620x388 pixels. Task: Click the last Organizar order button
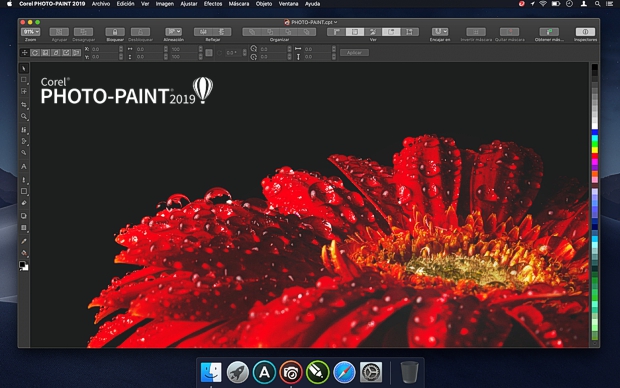point(307,32)
